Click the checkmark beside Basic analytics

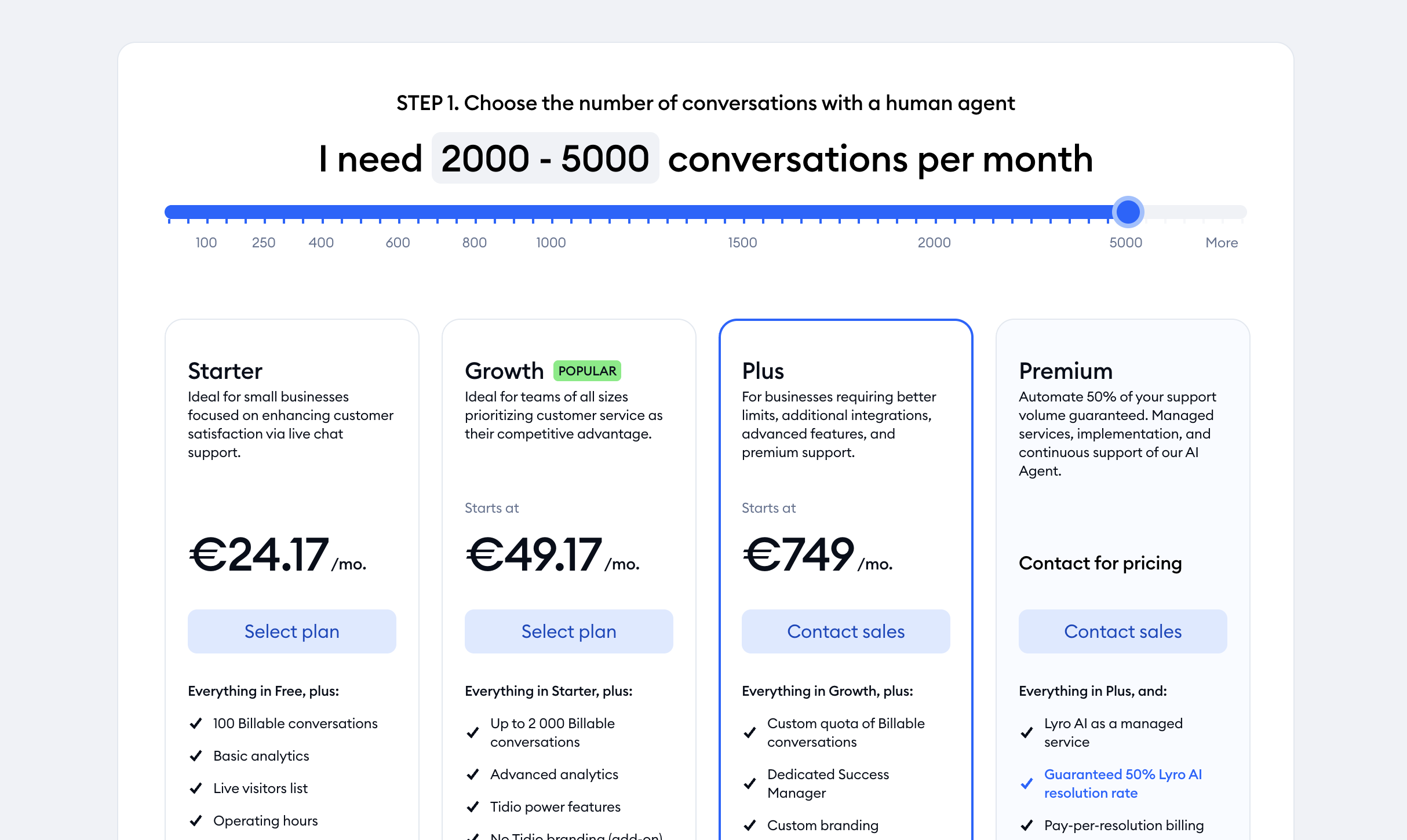[x=195, y=756]
